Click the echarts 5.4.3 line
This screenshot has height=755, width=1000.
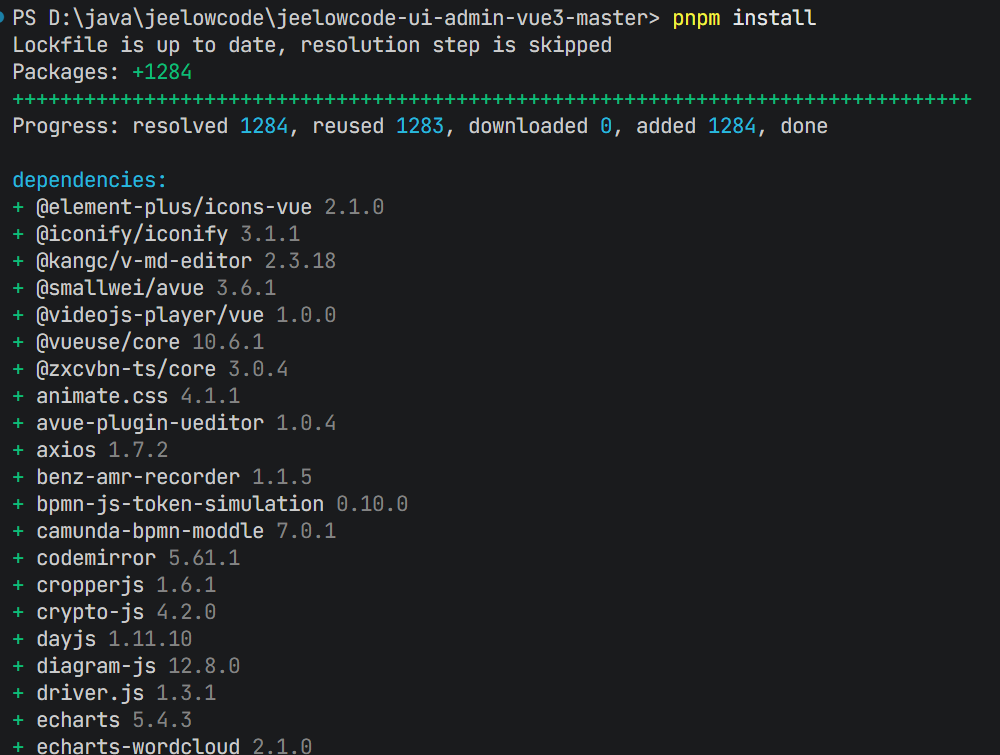pyautogui.click(x=114, y=720)
